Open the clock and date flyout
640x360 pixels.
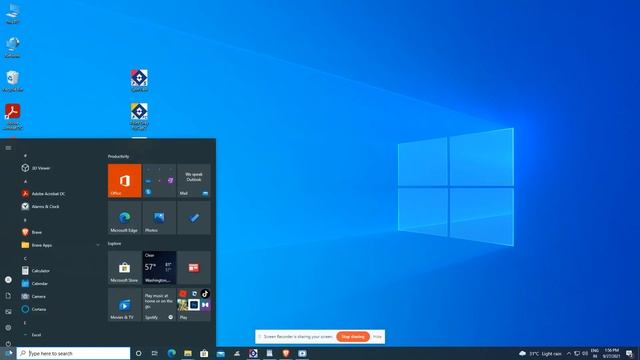pos(611,353)
